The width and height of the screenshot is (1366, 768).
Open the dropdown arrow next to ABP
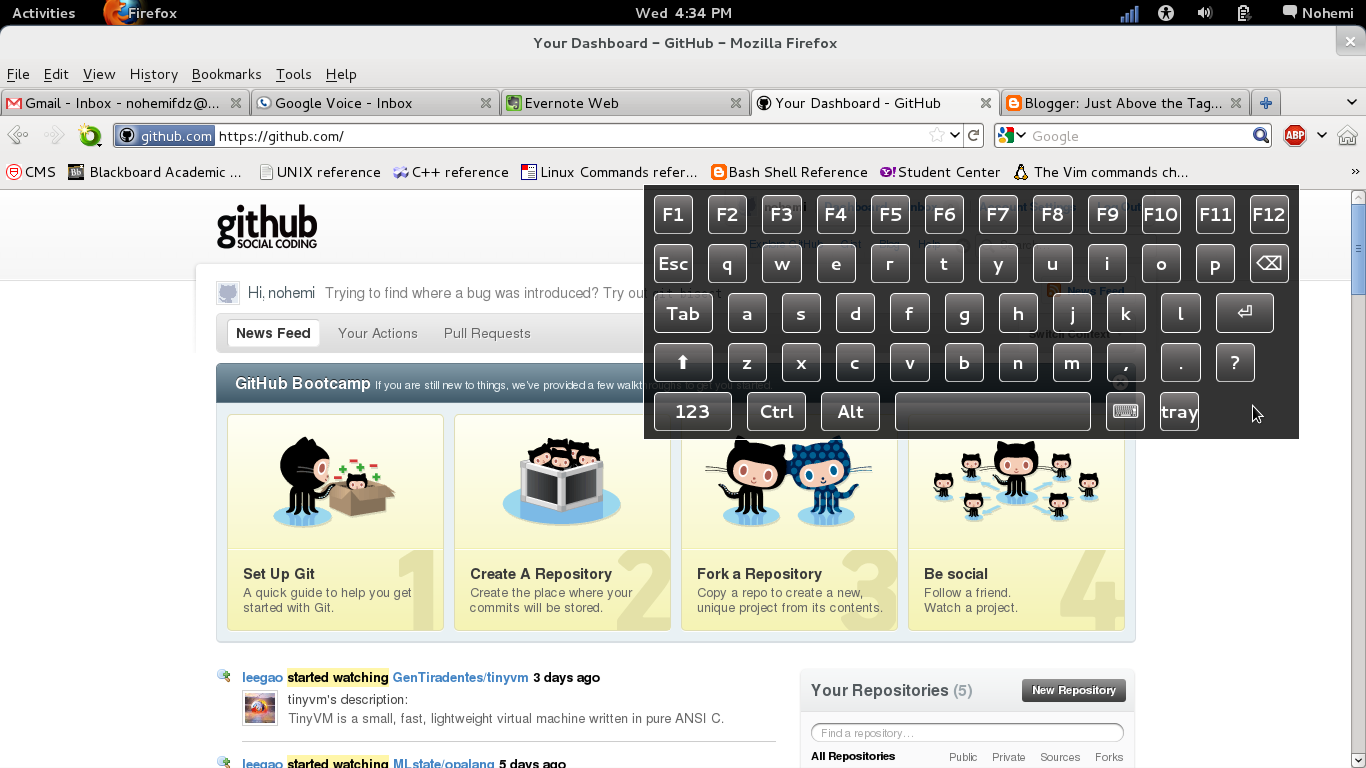(1321, 135)
